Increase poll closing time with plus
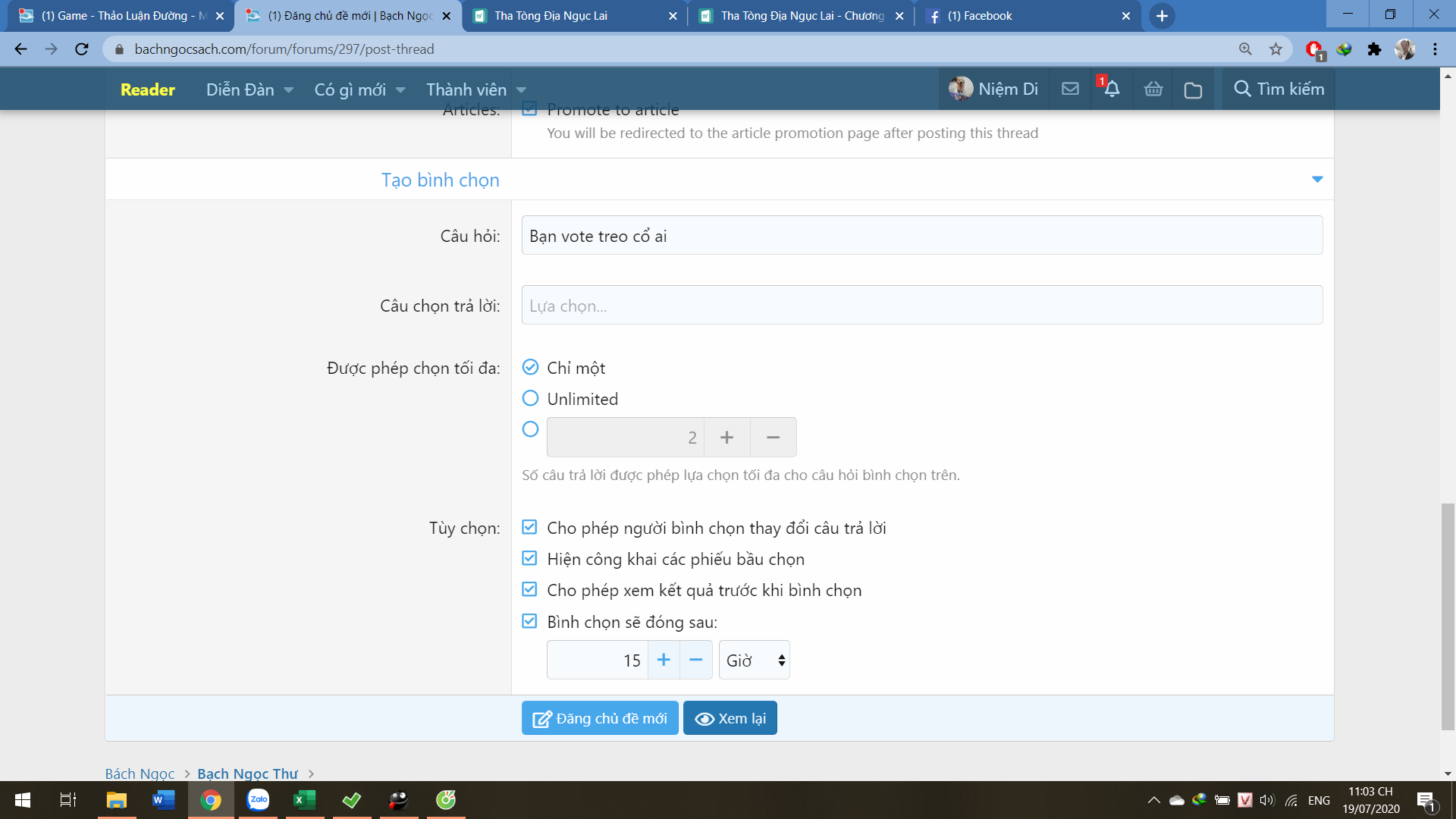The height and width of the screenshot is (819, 1456). [x=664, y=661]
